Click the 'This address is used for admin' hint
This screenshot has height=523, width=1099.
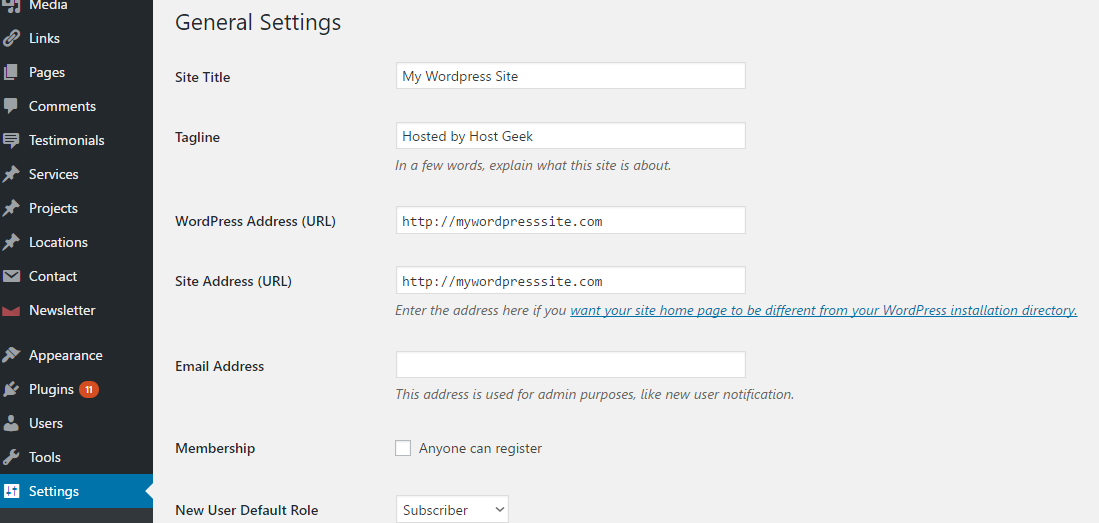tap(594, 394)
